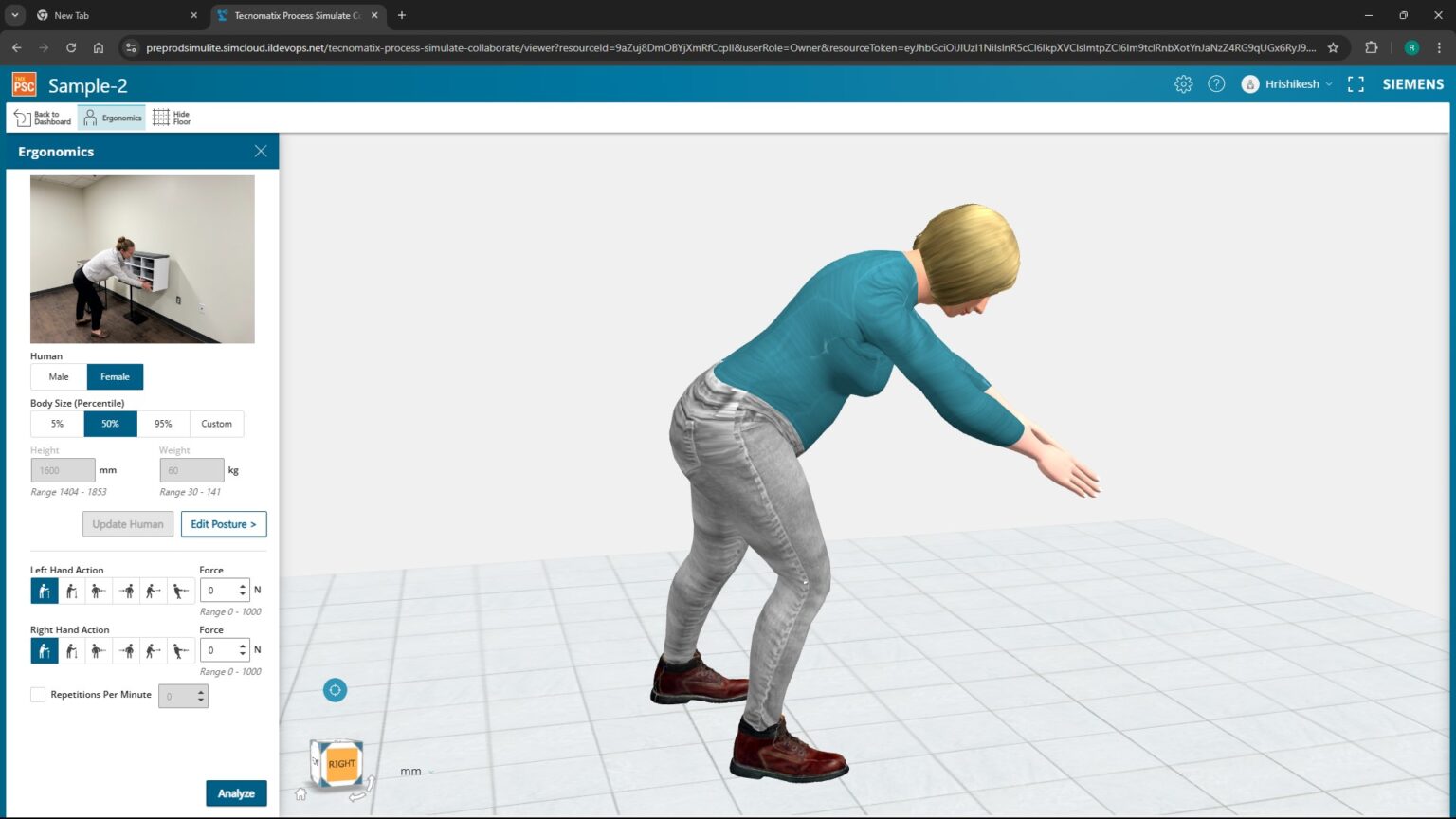Select the lower action for Left Hand
This screenshot has width=1456, height=819.
pos(71,590)
